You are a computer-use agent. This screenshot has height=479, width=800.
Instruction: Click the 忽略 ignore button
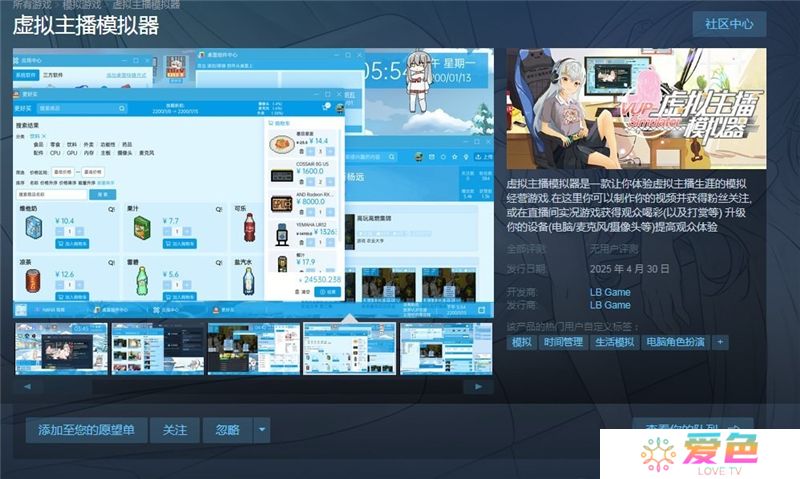point(228,430)
